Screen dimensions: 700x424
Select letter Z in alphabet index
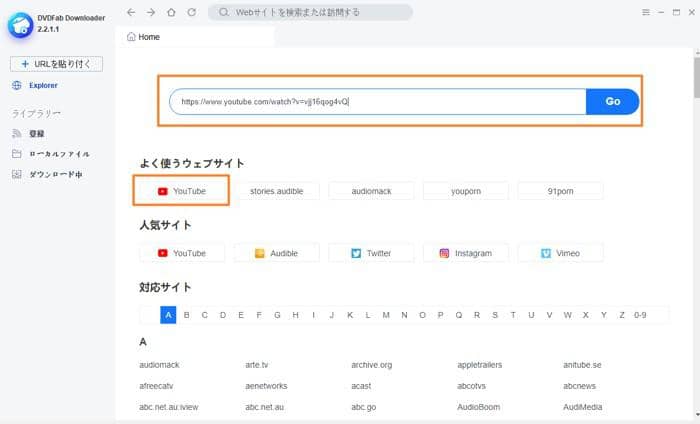[x=621, y=315]
